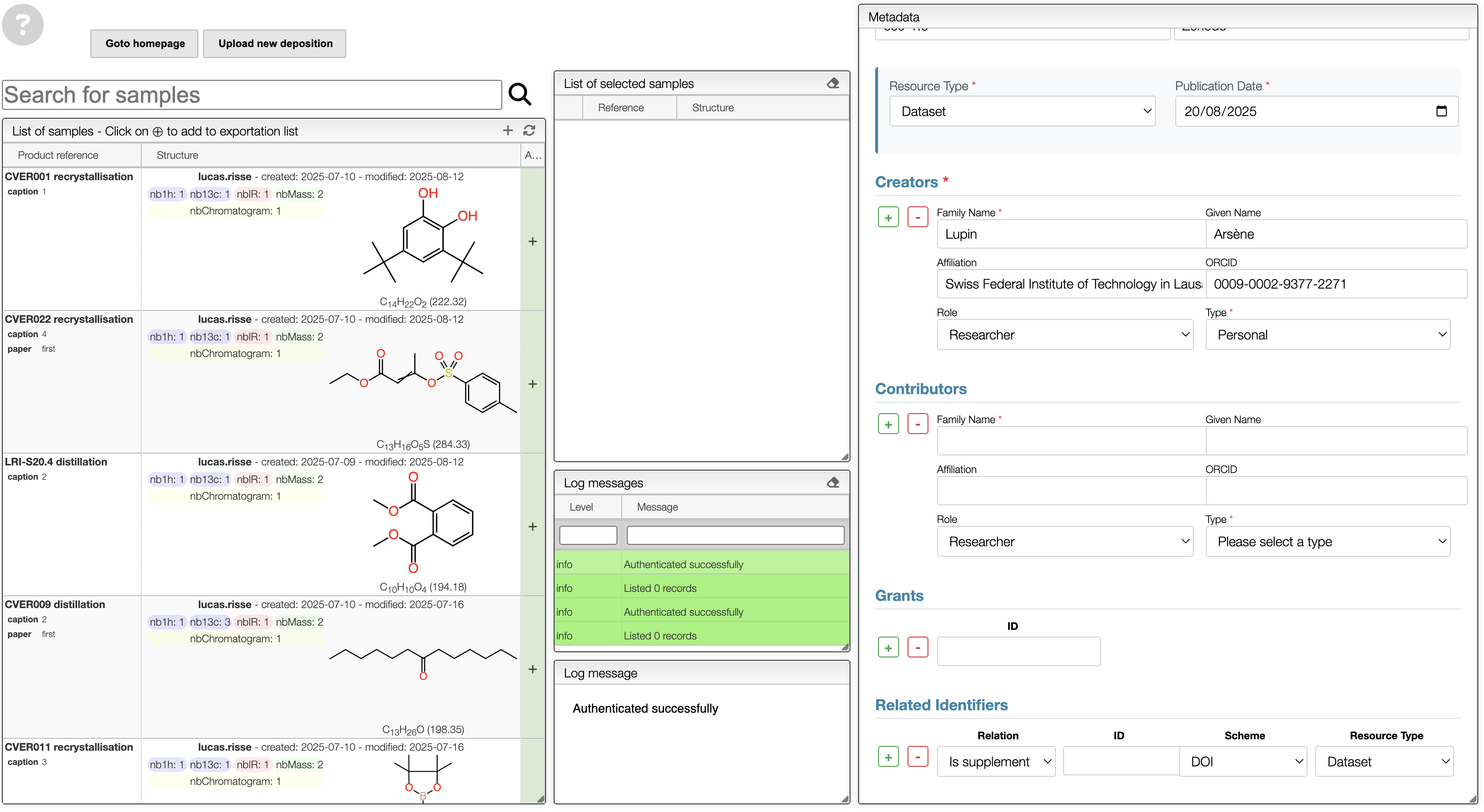Add a grant with the green plus
The image size is (1484, 812).
888,648
